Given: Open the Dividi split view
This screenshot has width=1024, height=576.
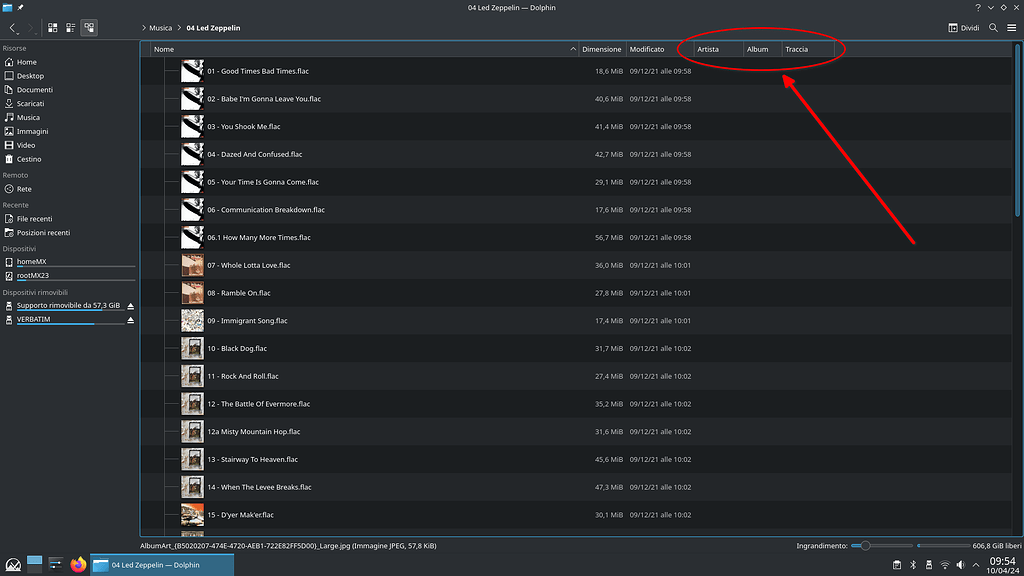Looking at the screenshot, I should (x=961, y=28).
